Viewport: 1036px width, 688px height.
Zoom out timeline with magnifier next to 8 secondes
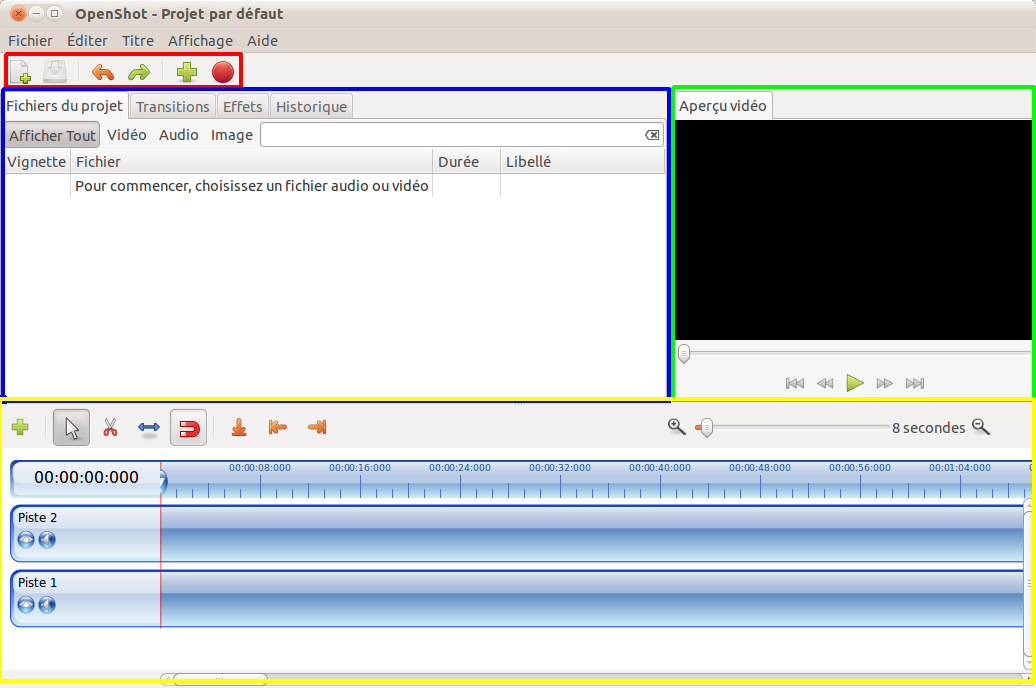pos(981,427)
